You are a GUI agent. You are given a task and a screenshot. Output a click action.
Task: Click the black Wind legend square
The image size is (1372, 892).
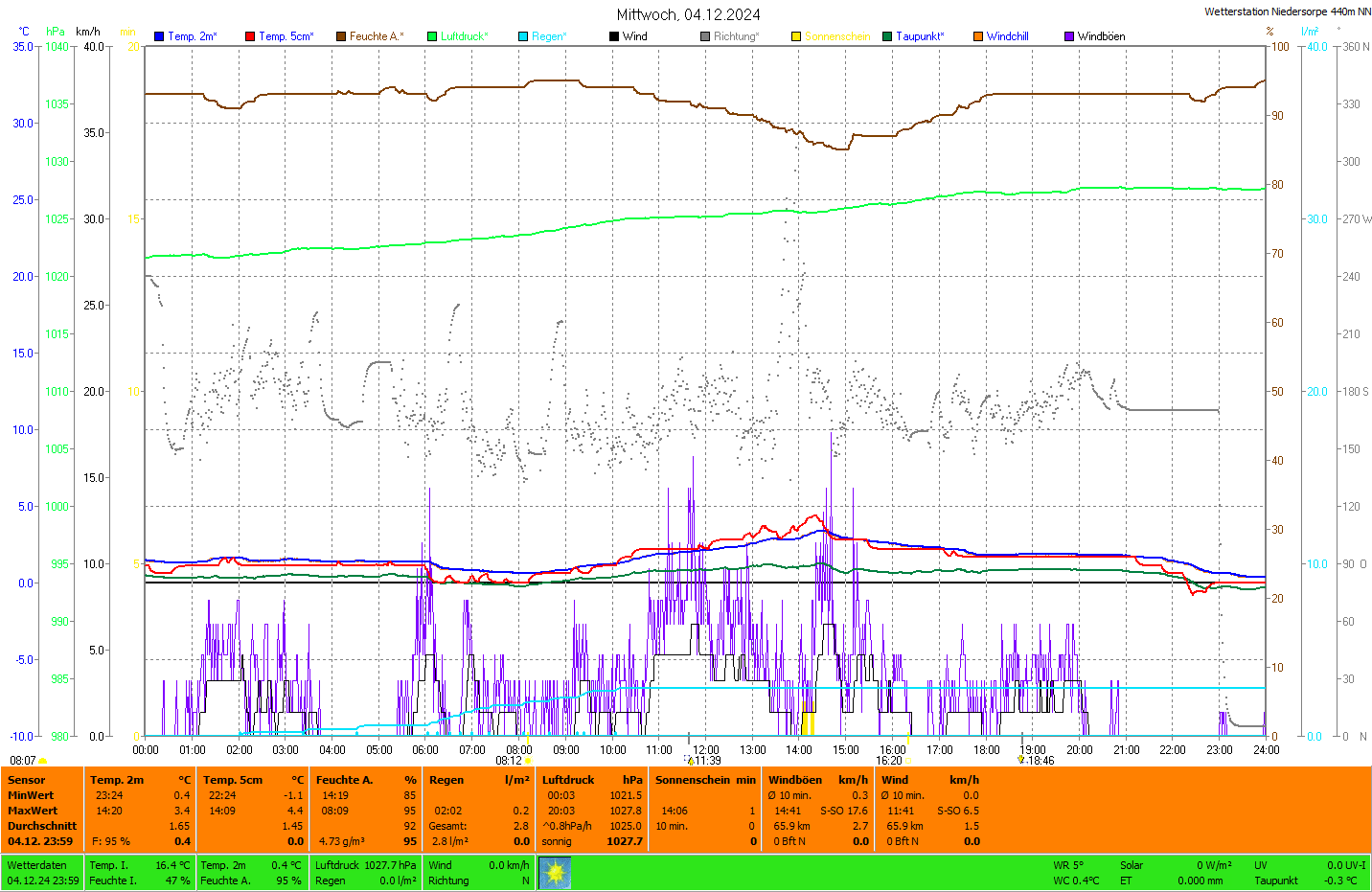pos(614,36)
